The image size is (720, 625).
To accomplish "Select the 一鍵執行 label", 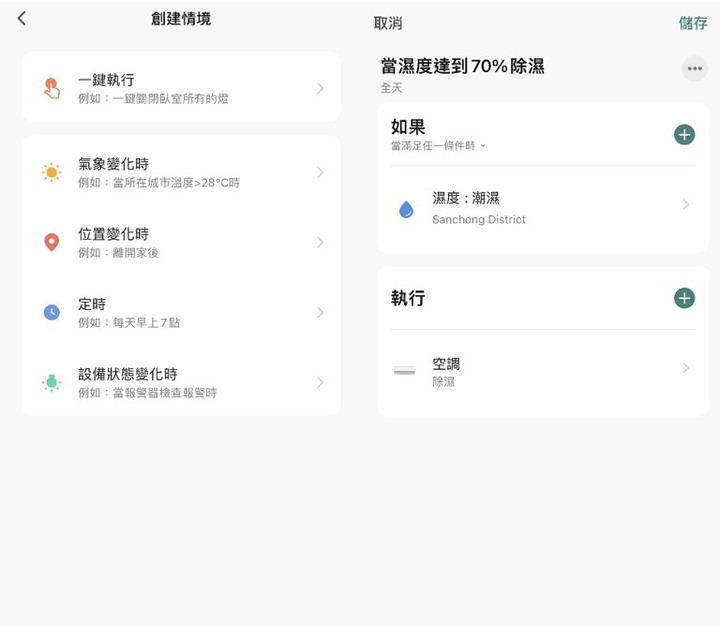I will pyautogui.click(x=106, y=80).
